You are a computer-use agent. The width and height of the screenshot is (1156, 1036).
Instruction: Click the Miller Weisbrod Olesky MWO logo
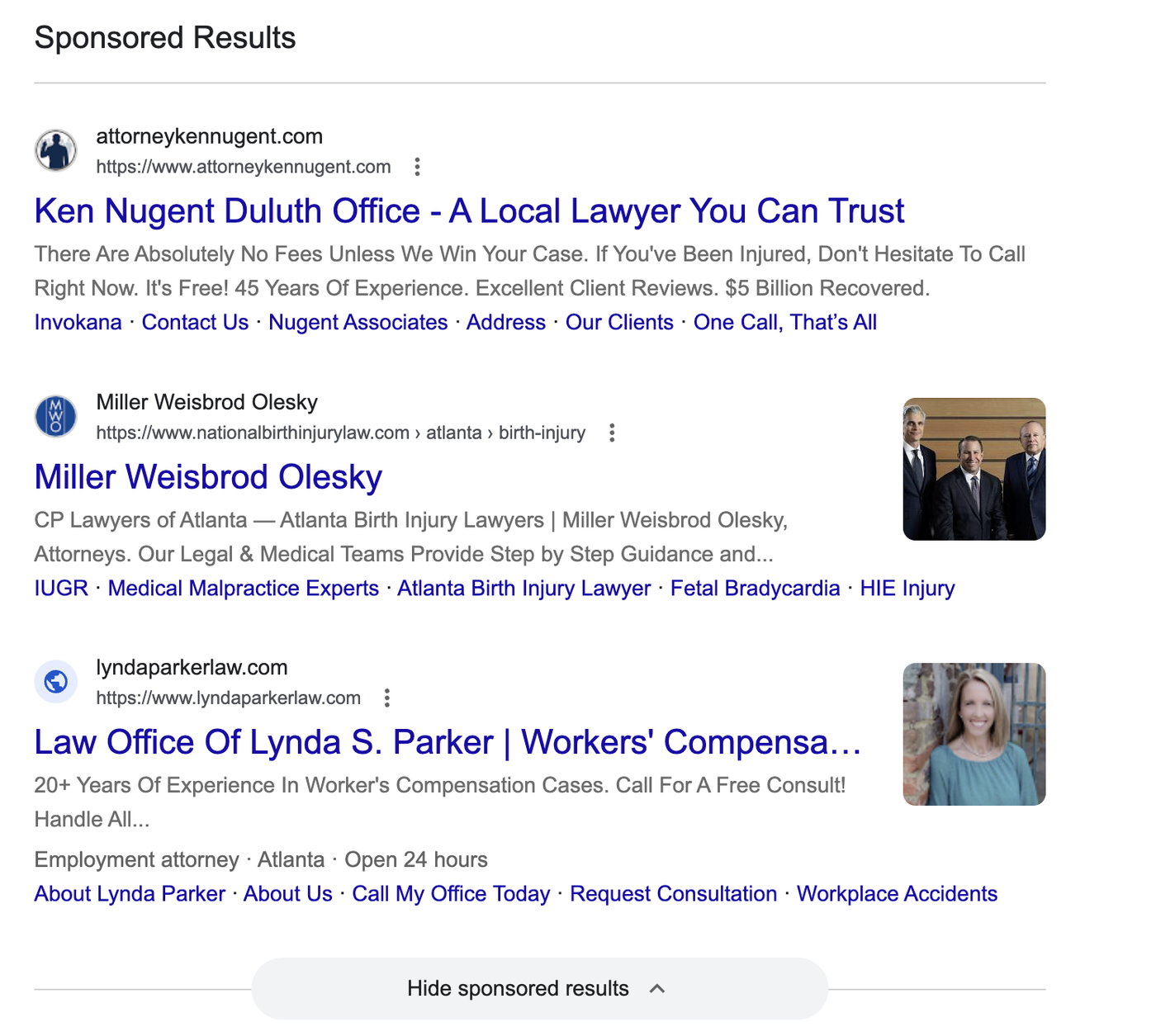[x=55, y=416]
